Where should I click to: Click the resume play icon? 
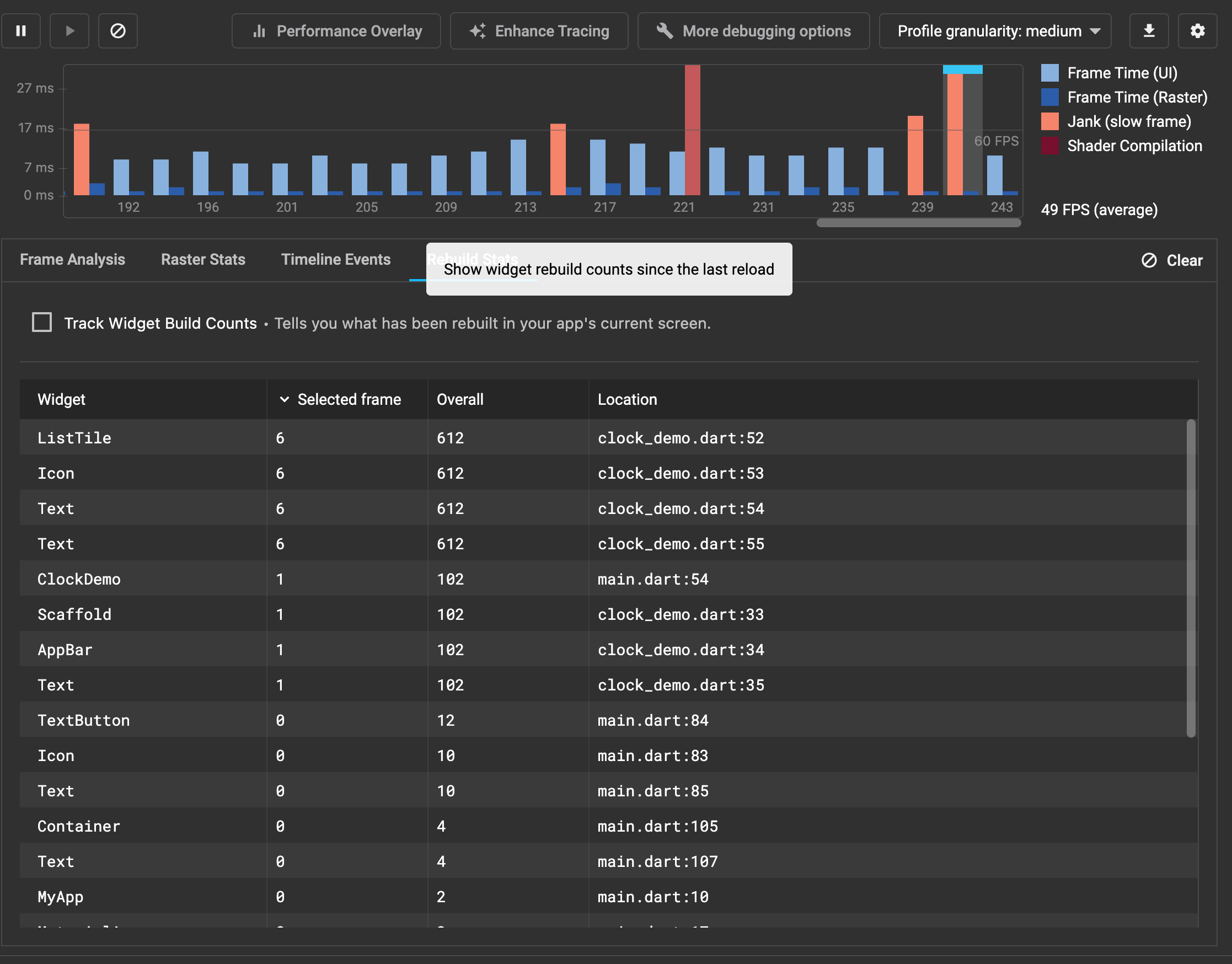[x=69, y=31]
